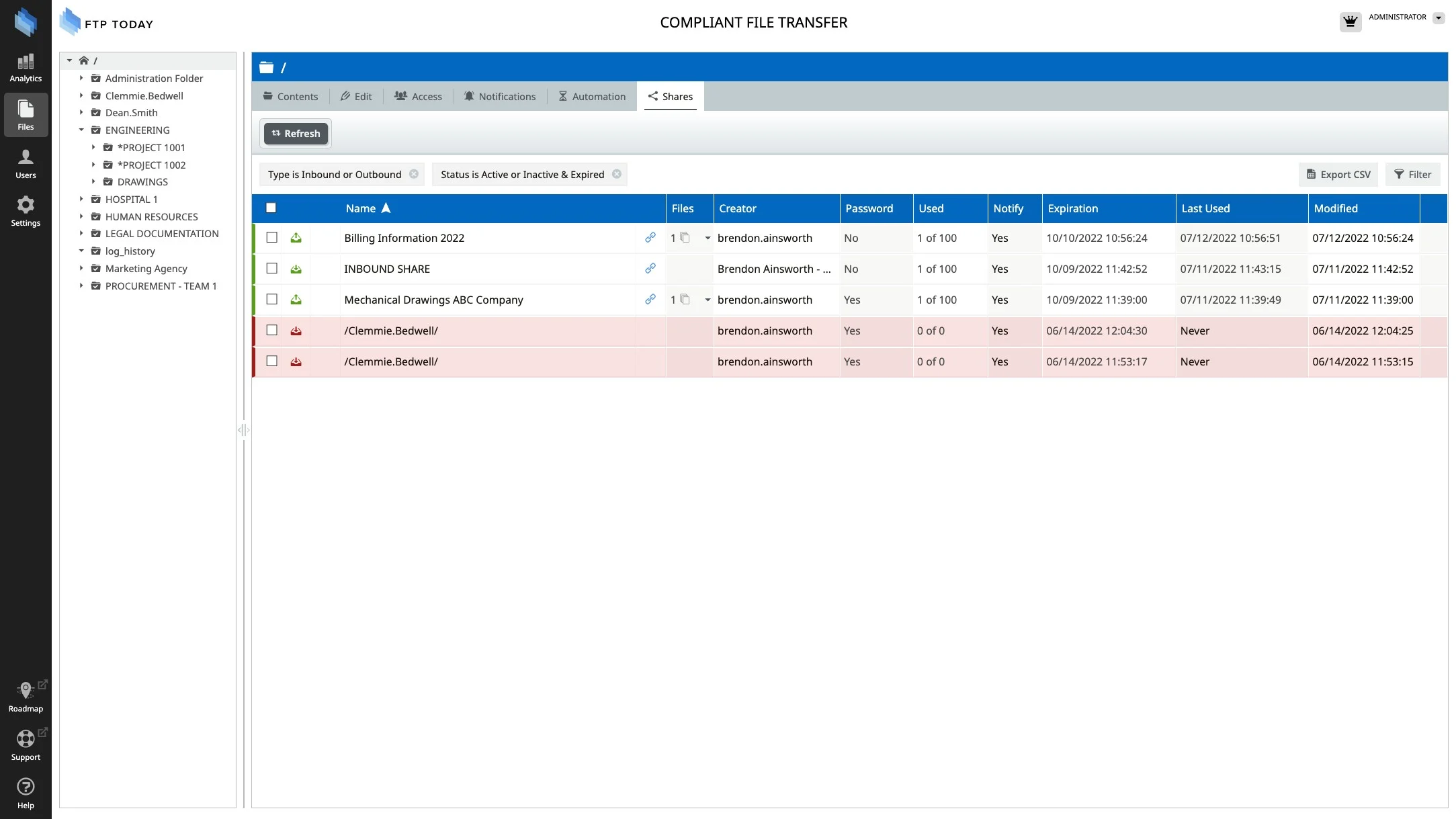The height and width of the screenshot is (819, 1456).
Task: Switch to the Automation tab
Action: click(x=592, y=97)
